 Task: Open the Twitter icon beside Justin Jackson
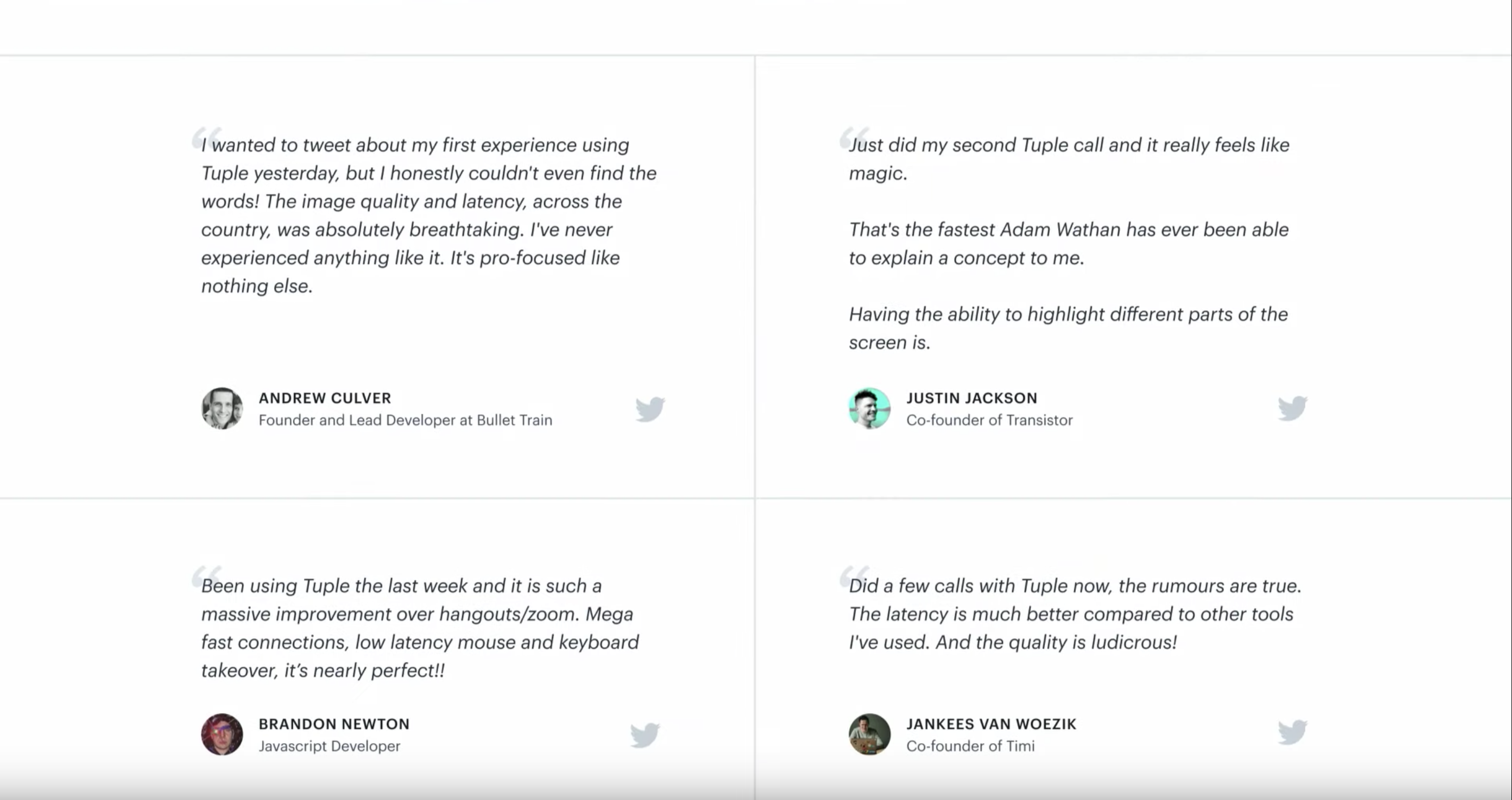click(x=1293, y=408)
